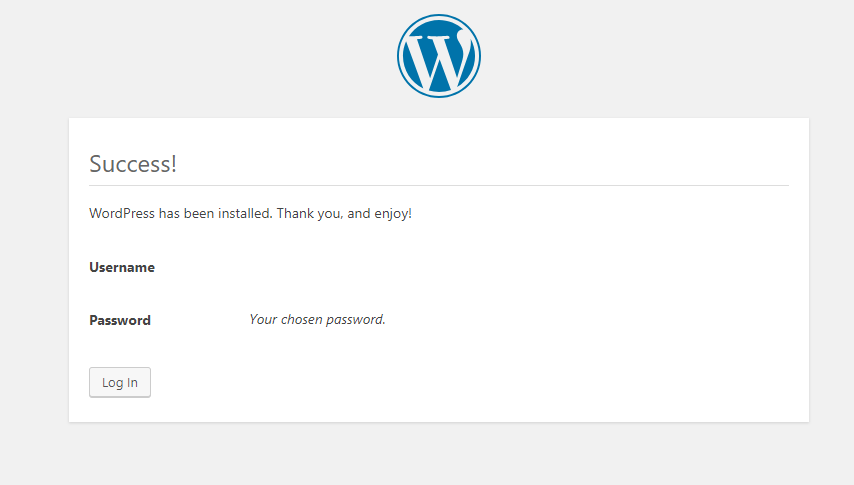Screen dimensions: 854x485
Task: Click the word 'WordPress' in the installed message
Action: (x=122, y=213)
